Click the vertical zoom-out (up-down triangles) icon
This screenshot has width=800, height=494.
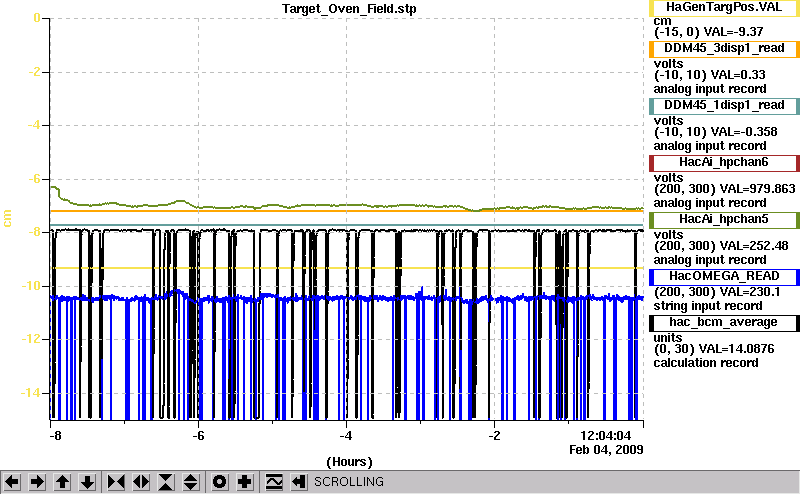point(190,482)
